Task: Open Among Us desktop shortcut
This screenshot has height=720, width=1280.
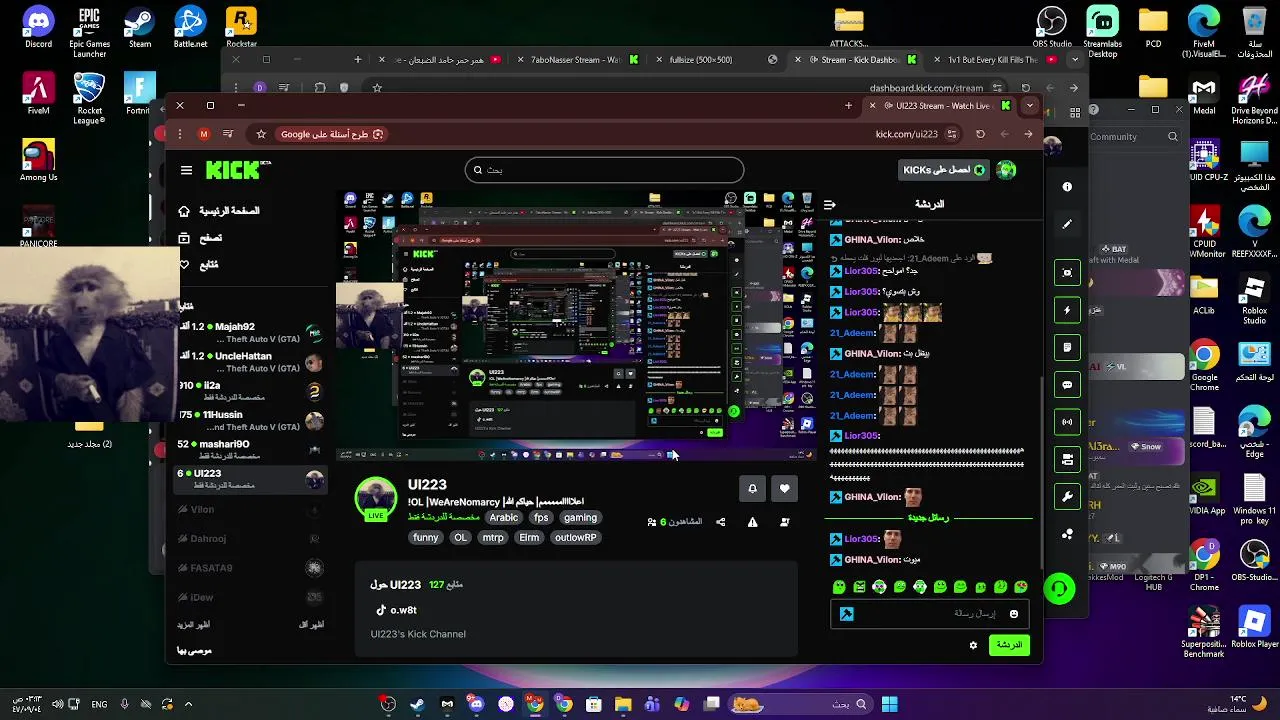Action: pos(38,160)
